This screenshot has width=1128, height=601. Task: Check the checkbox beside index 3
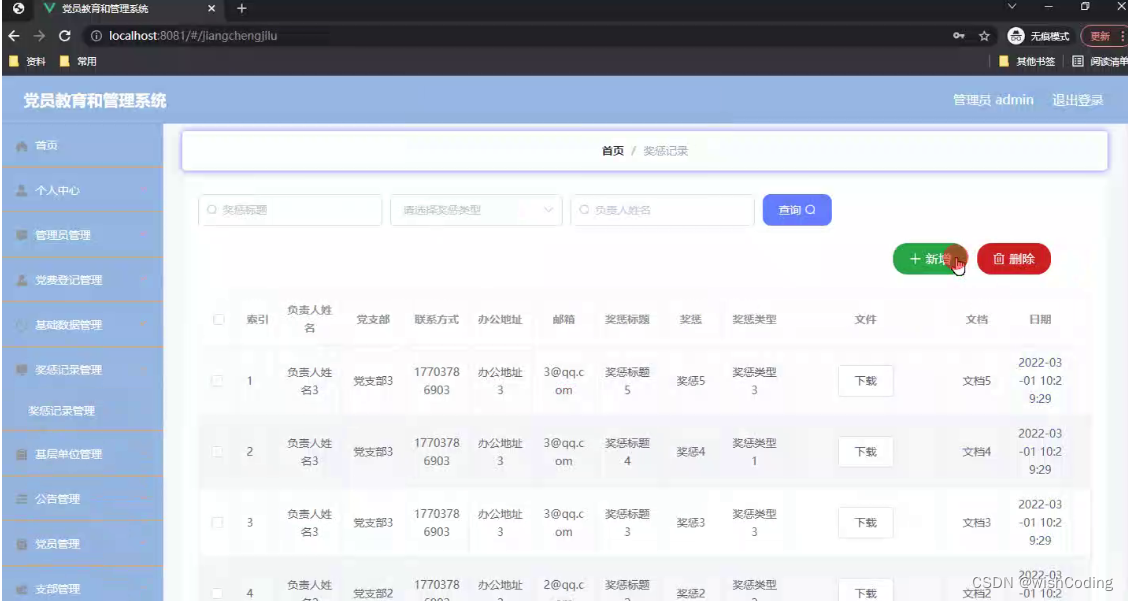(217, 522)
